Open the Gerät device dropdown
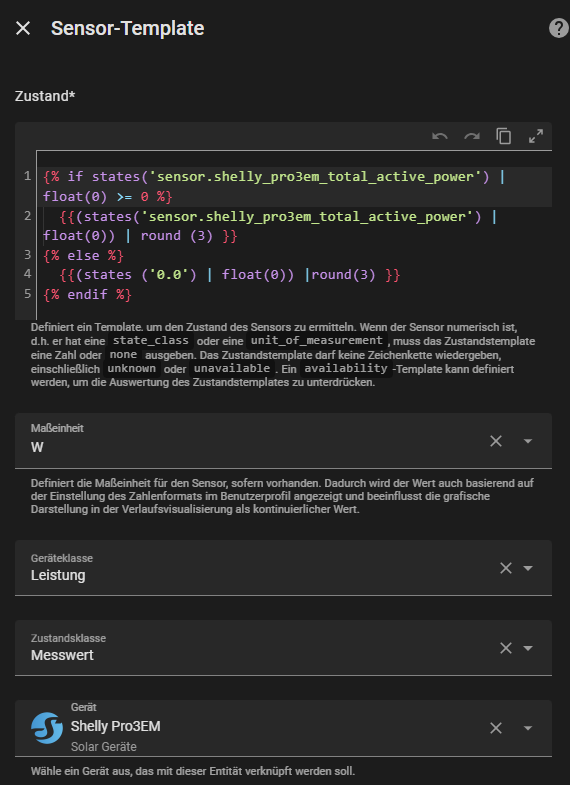570x785 pixels. [x=527, y=728]
